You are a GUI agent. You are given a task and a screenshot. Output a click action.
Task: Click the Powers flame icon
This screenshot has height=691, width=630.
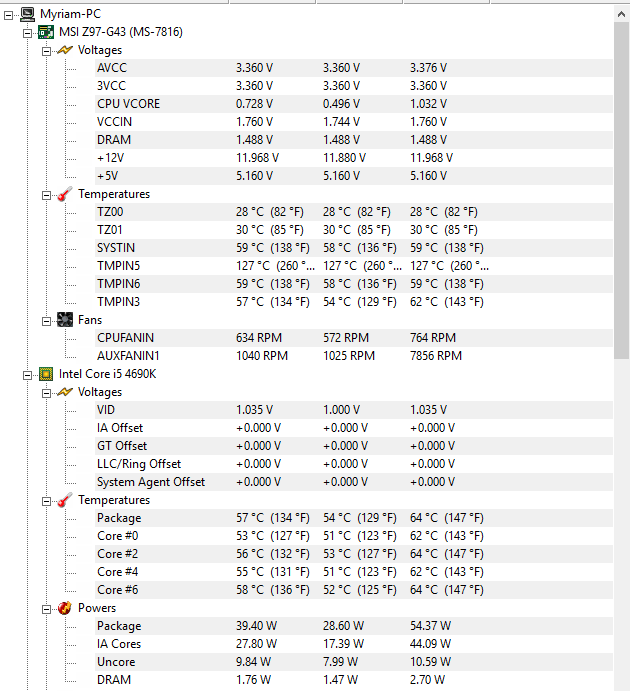tap(65, 608)
